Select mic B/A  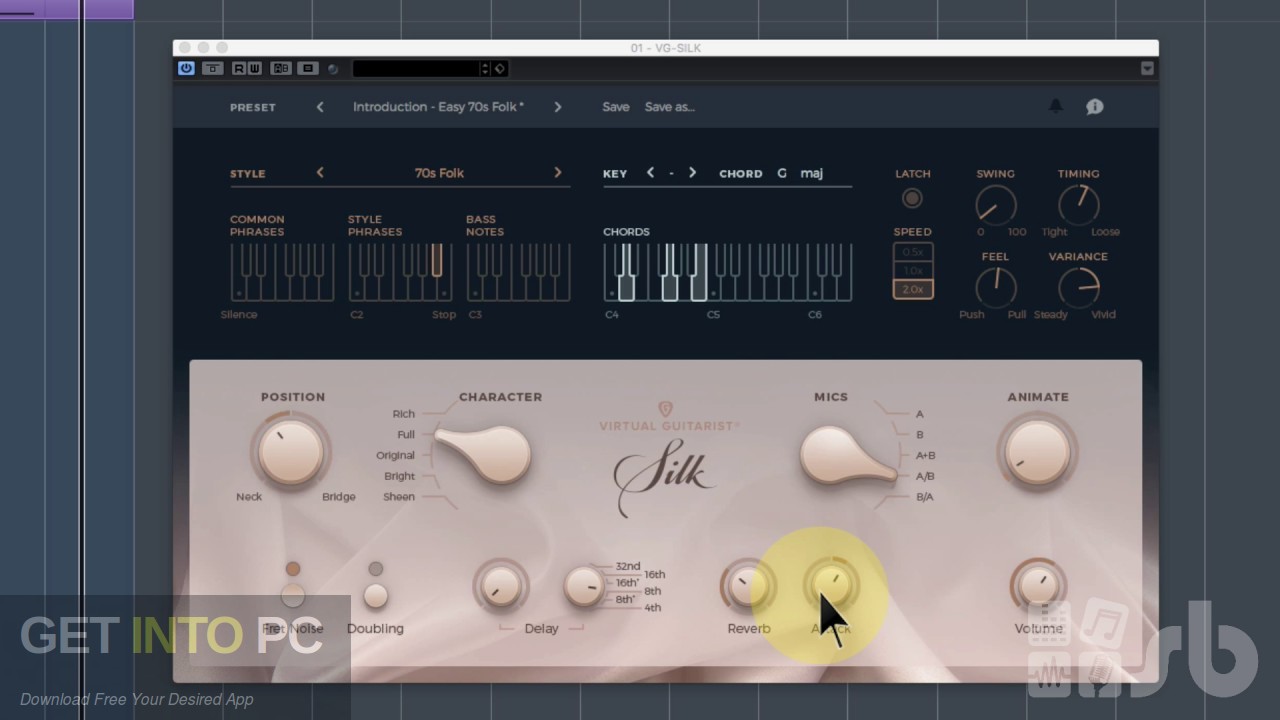click(x=925, y=497)
